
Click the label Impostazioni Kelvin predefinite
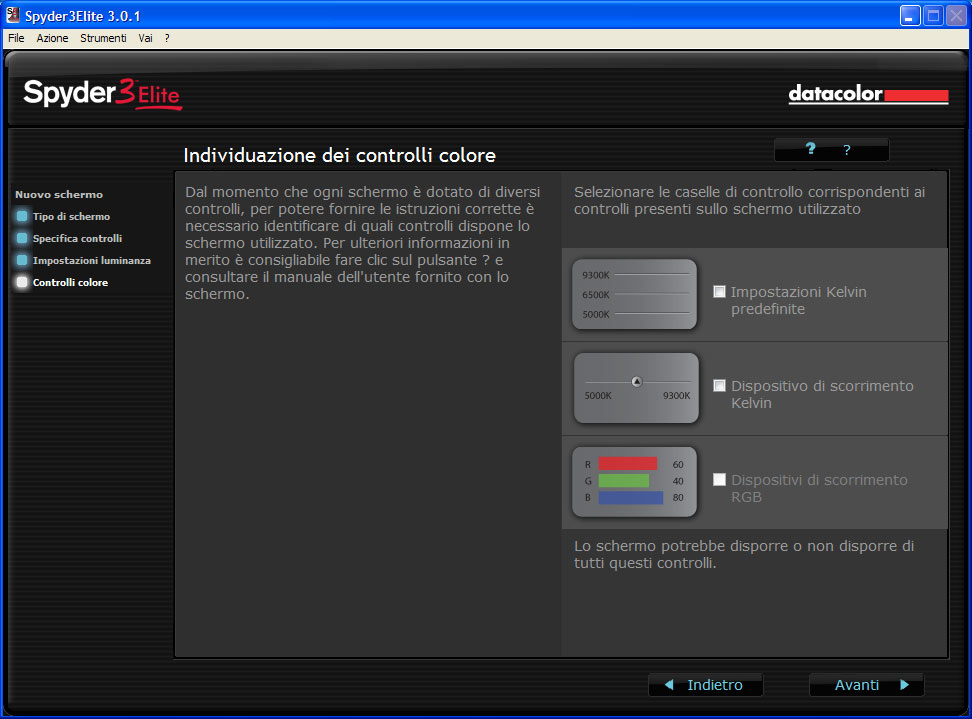(798, 301)
